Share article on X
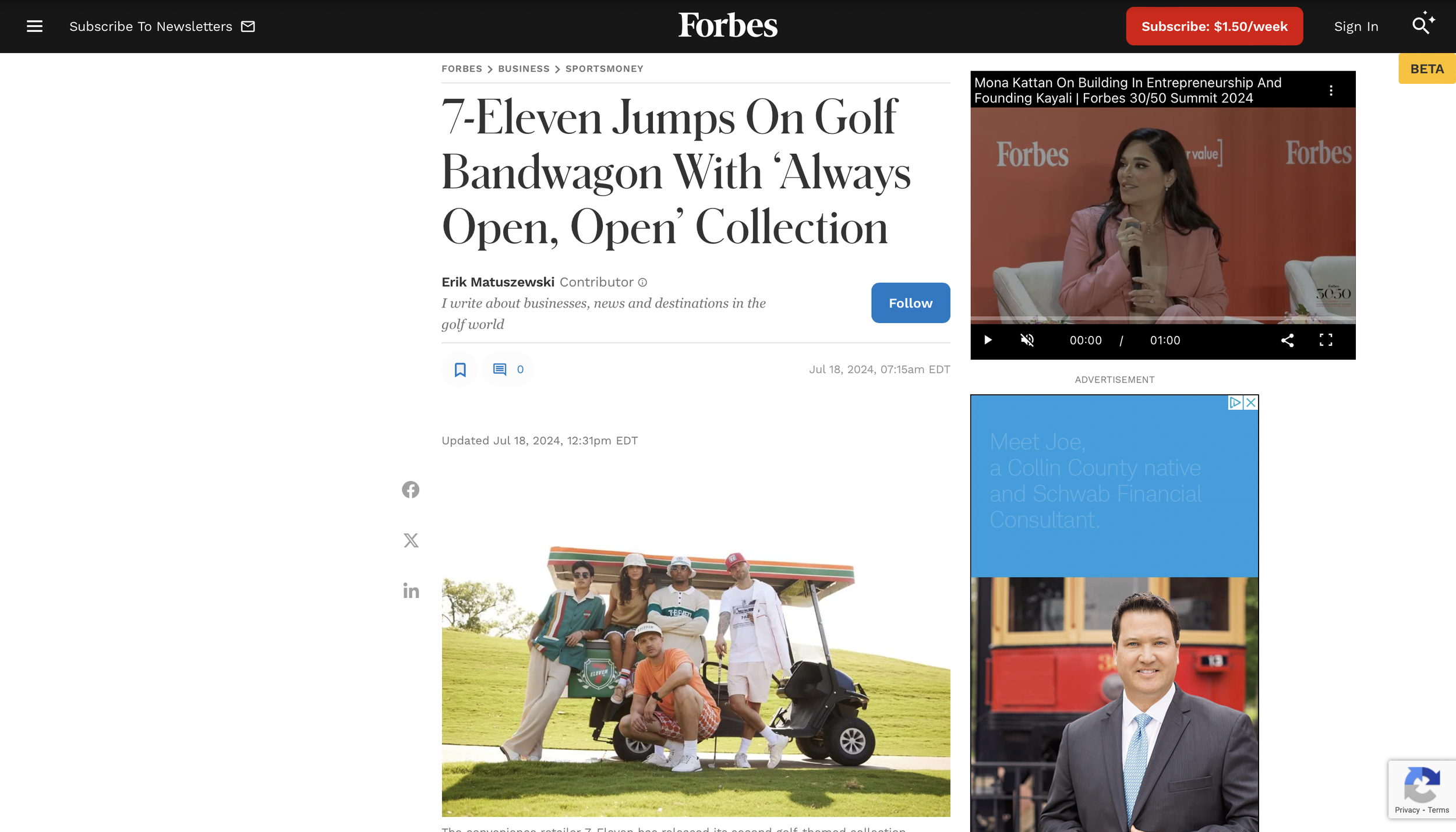This screenshot has height=832, width=1456. click(x=411, y=540)
